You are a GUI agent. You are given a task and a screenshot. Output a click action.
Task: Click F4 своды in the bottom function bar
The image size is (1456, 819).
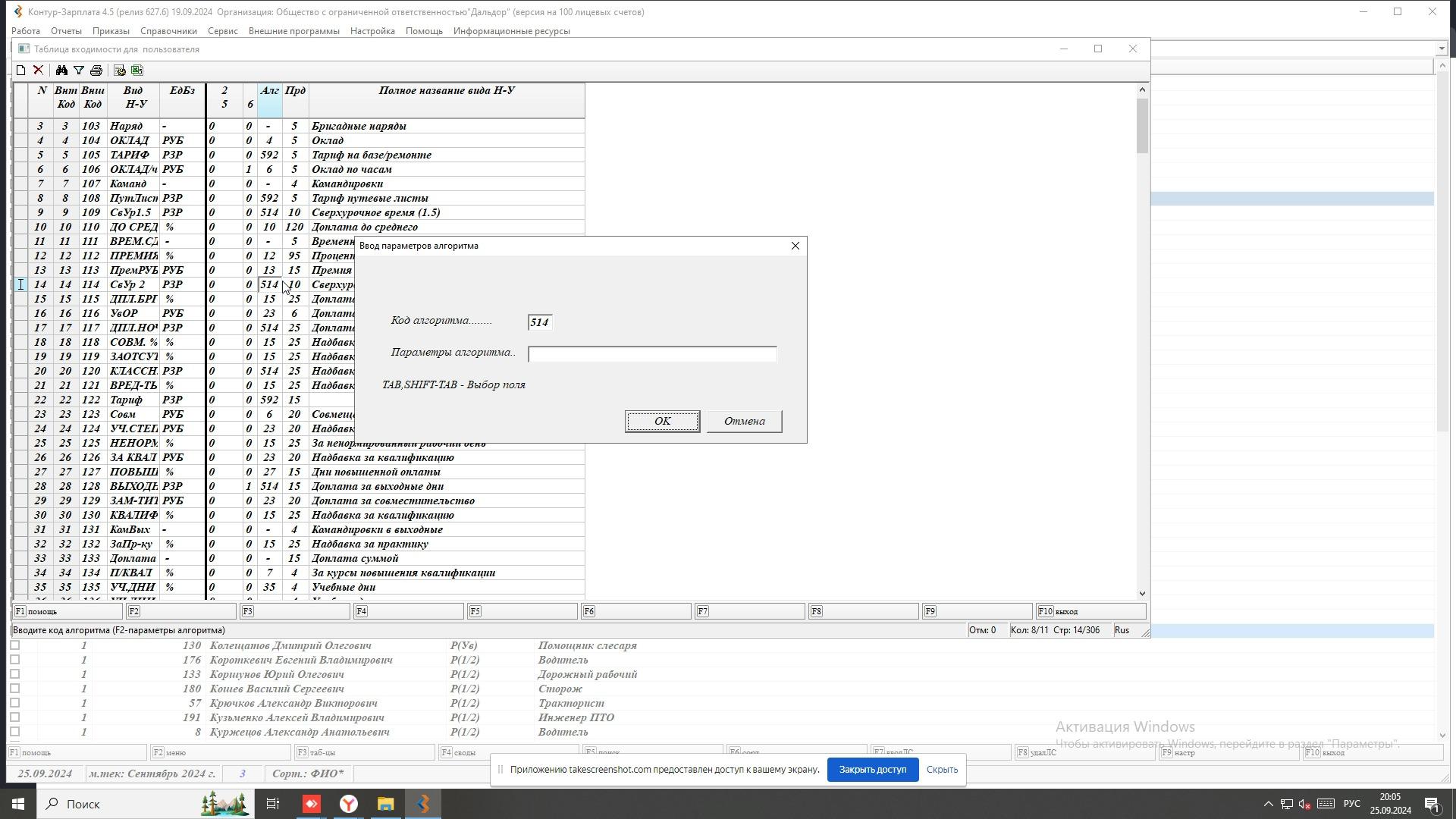(x=510, y=752)
